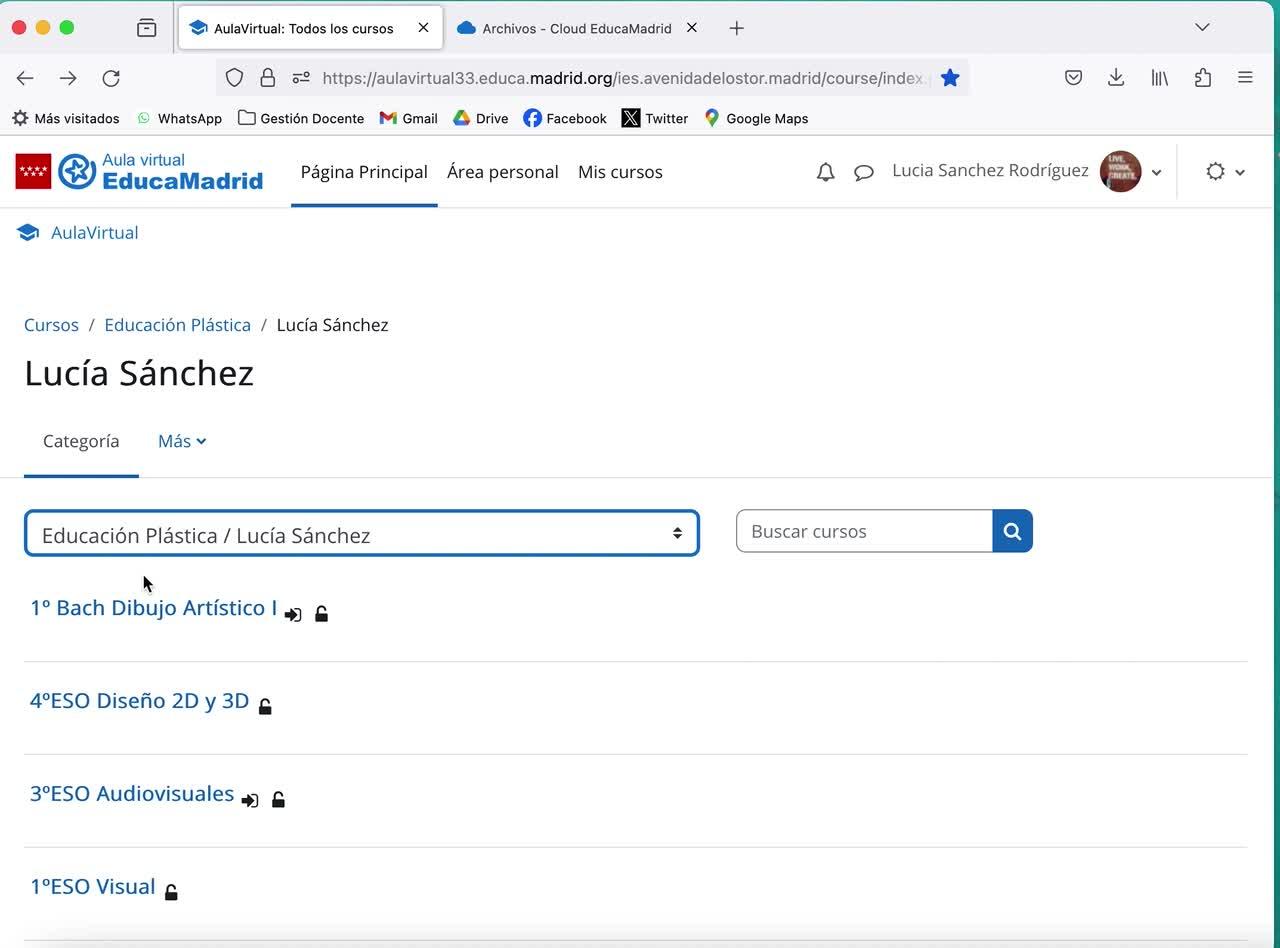Open the Google Maps bookmark

(756, 118)
